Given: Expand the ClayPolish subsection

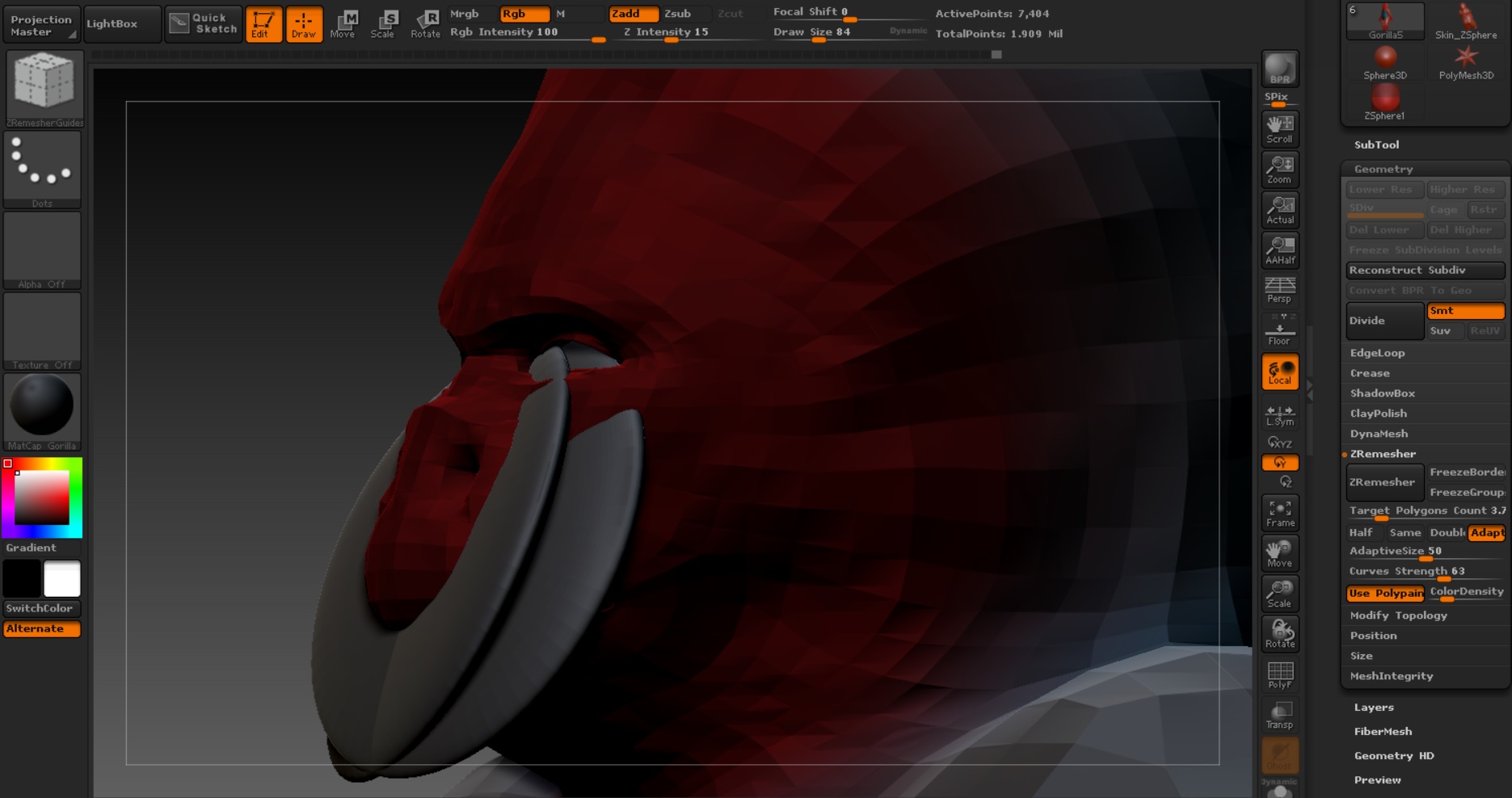Looking at the screenshot, I should 1378,414.
